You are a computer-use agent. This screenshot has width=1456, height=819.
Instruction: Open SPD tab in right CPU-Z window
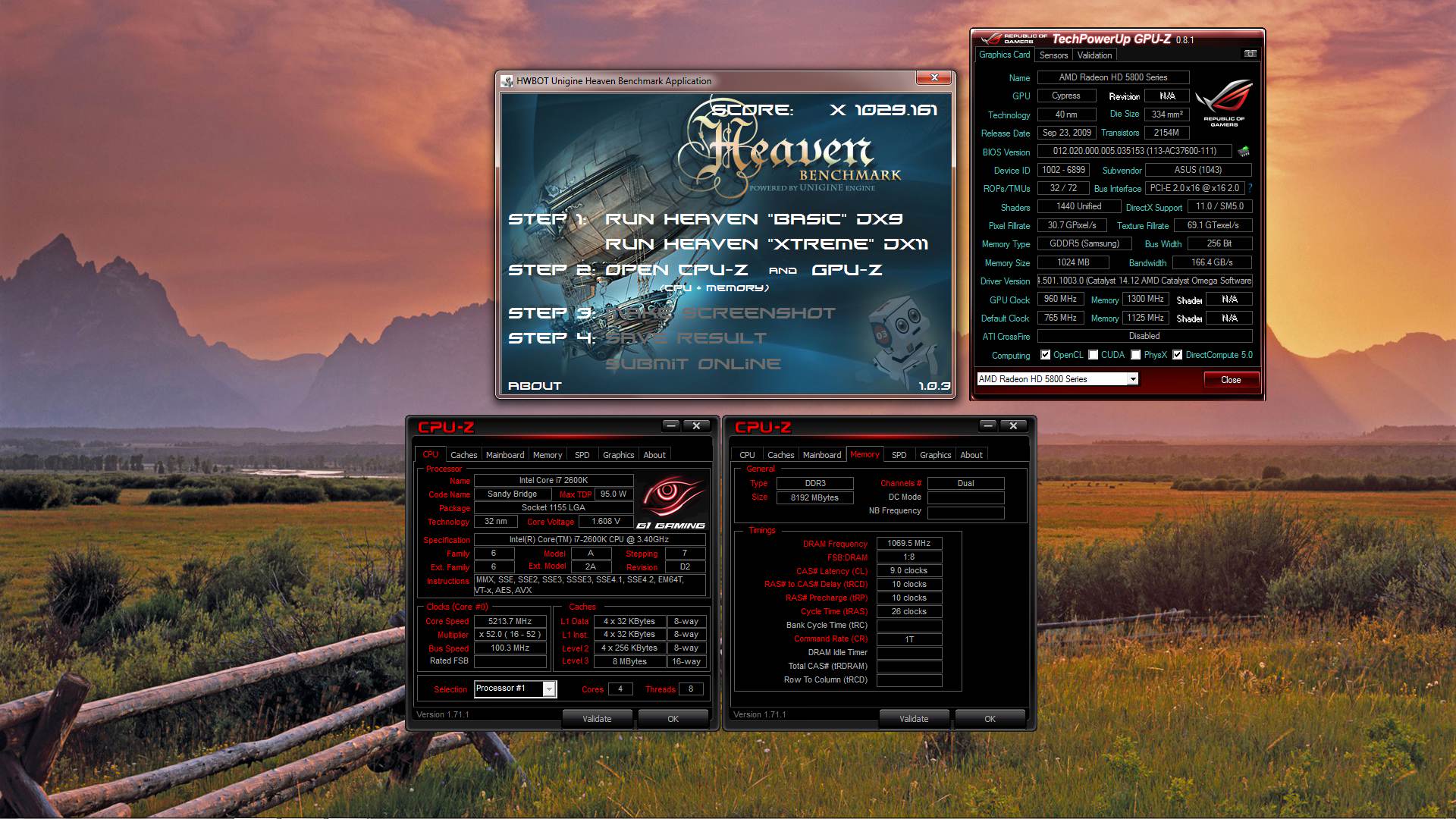pyautogui.click(x=899, y=455)
